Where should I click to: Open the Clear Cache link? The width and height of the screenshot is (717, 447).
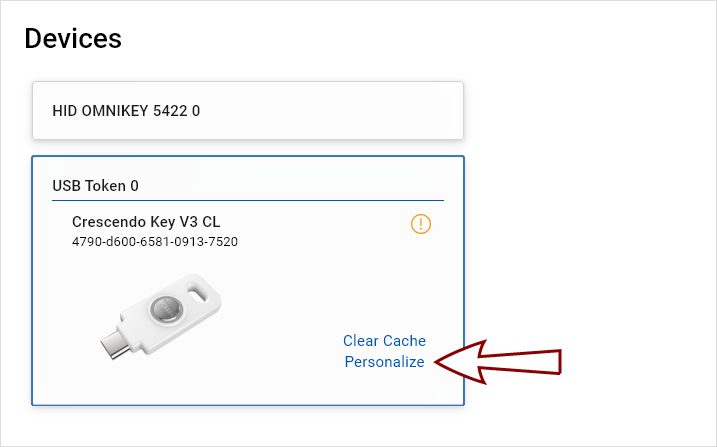384,341
